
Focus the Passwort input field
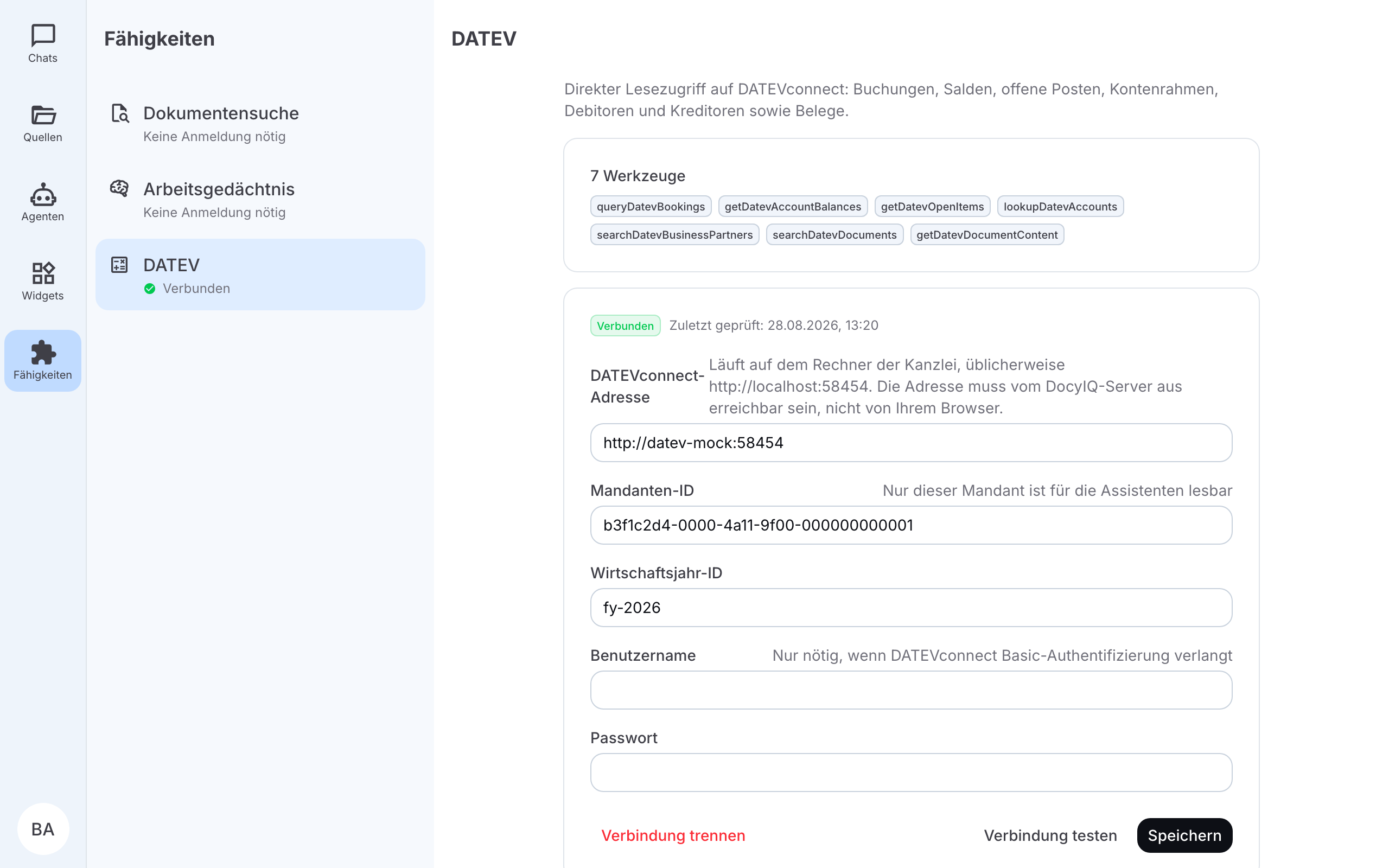(911, 773)
